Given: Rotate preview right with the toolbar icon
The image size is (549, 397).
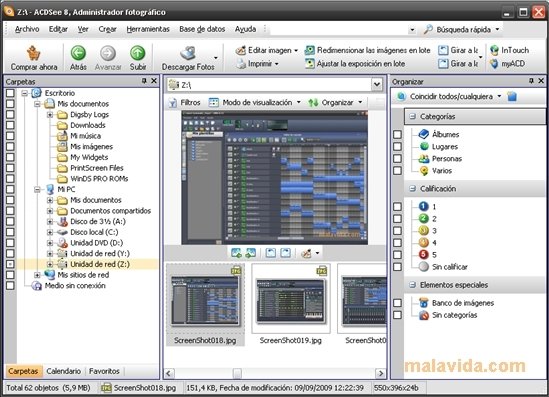Looking at the screenshot, I should pos(285,253).
